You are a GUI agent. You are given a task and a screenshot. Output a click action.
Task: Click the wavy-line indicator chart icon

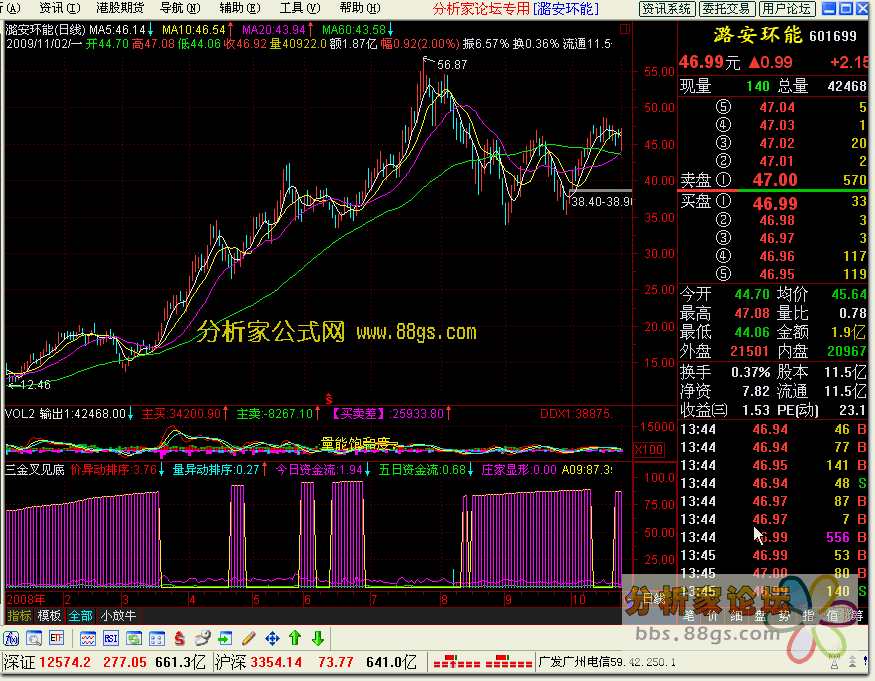pyautogui.click(x=88, y=638)
